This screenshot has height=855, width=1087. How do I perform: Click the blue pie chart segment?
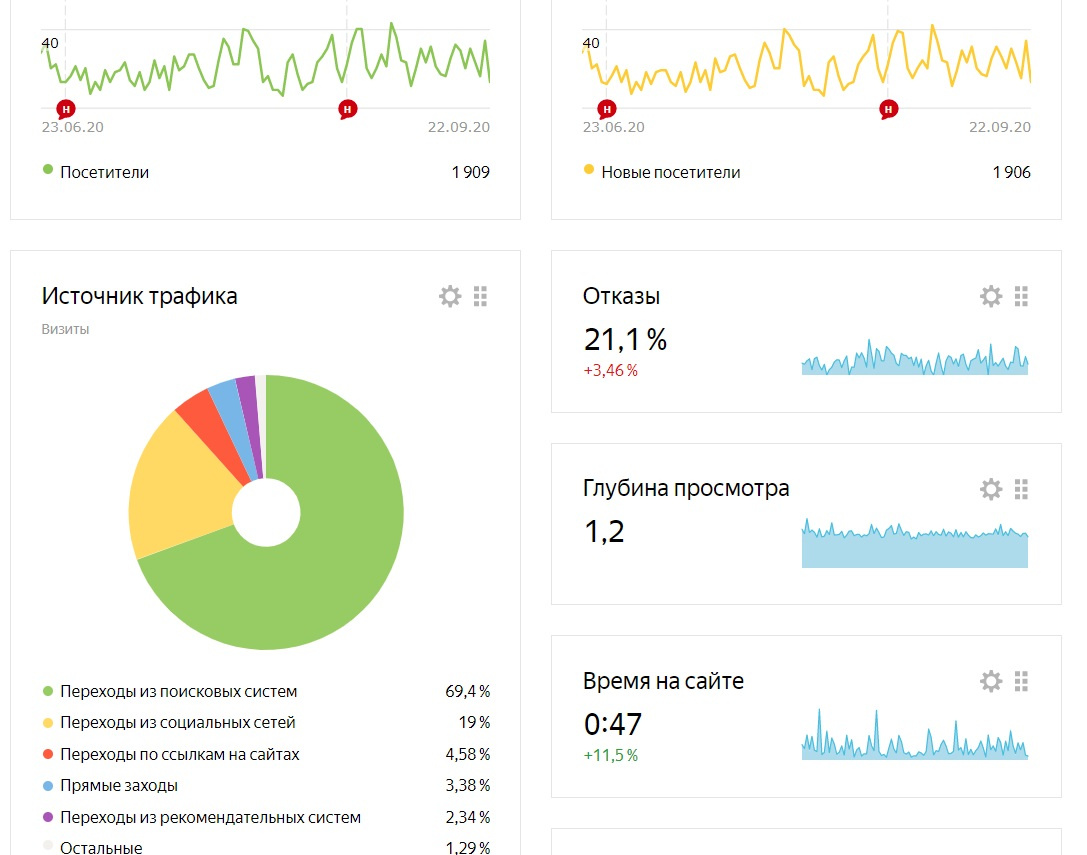[x=236, y=423]
